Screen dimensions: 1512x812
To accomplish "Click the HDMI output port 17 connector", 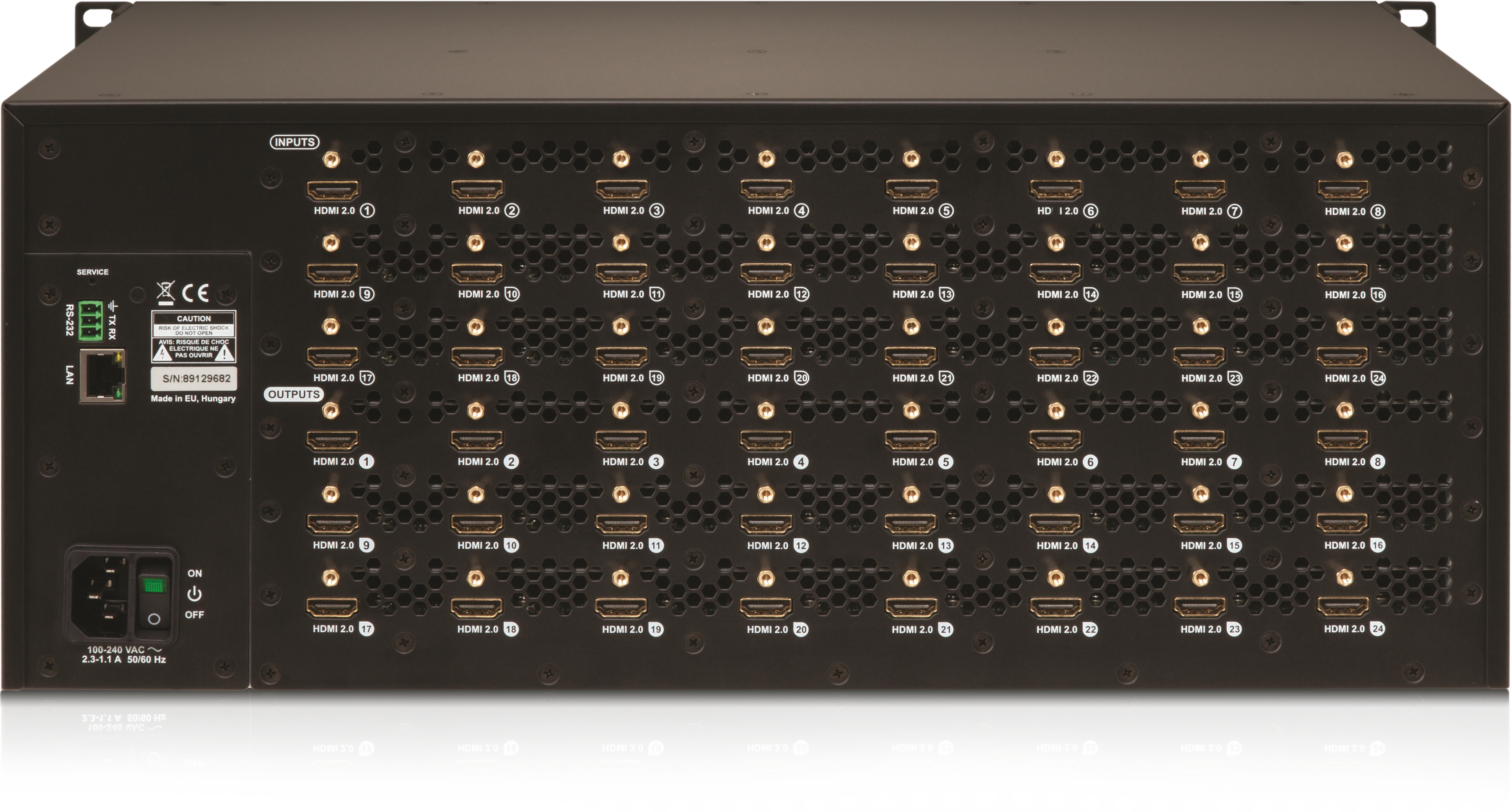I will coord(332,609).
